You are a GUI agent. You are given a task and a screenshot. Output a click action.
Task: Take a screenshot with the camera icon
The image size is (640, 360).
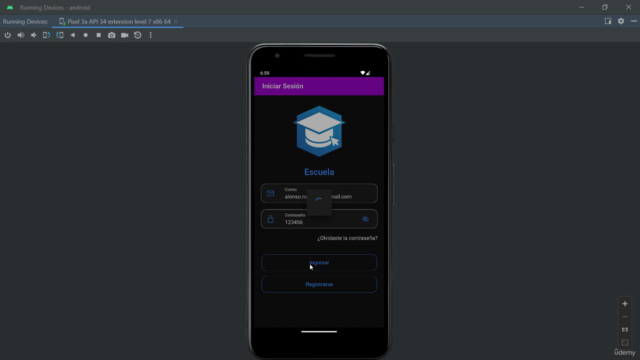point(111,35)
